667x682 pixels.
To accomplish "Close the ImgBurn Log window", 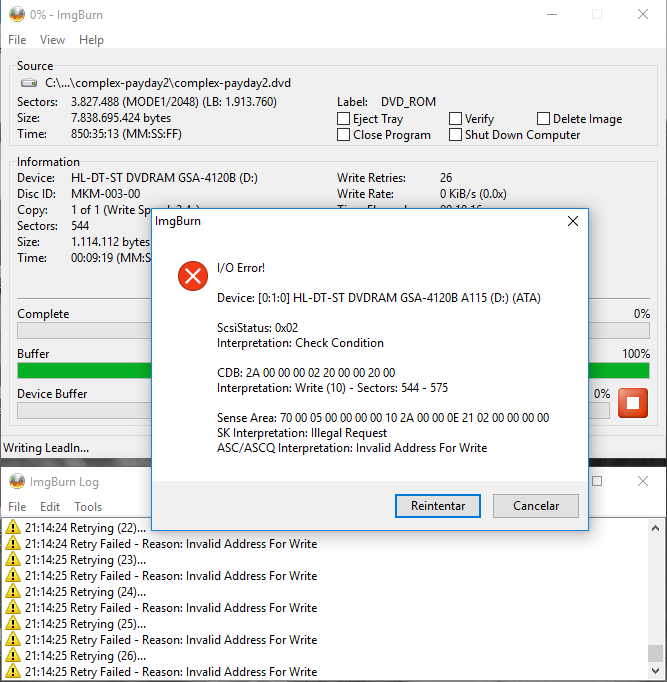I will coord(643,481).
